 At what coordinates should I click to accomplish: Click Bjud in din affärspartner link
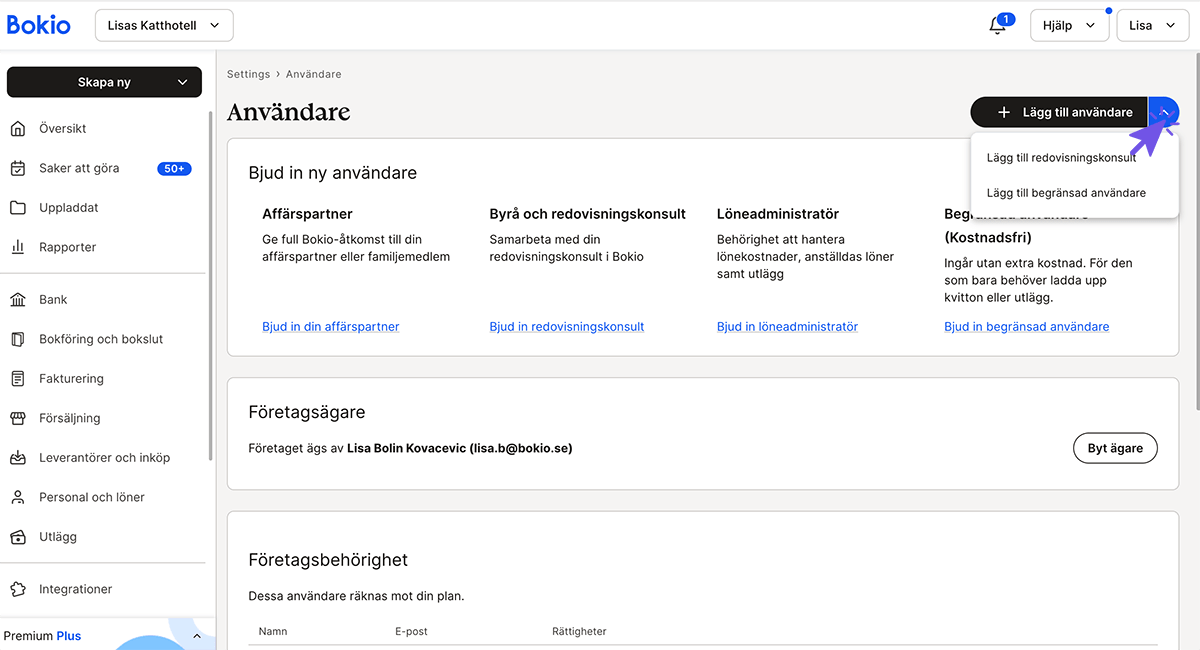pyautogui.click(x=331, y=326)
